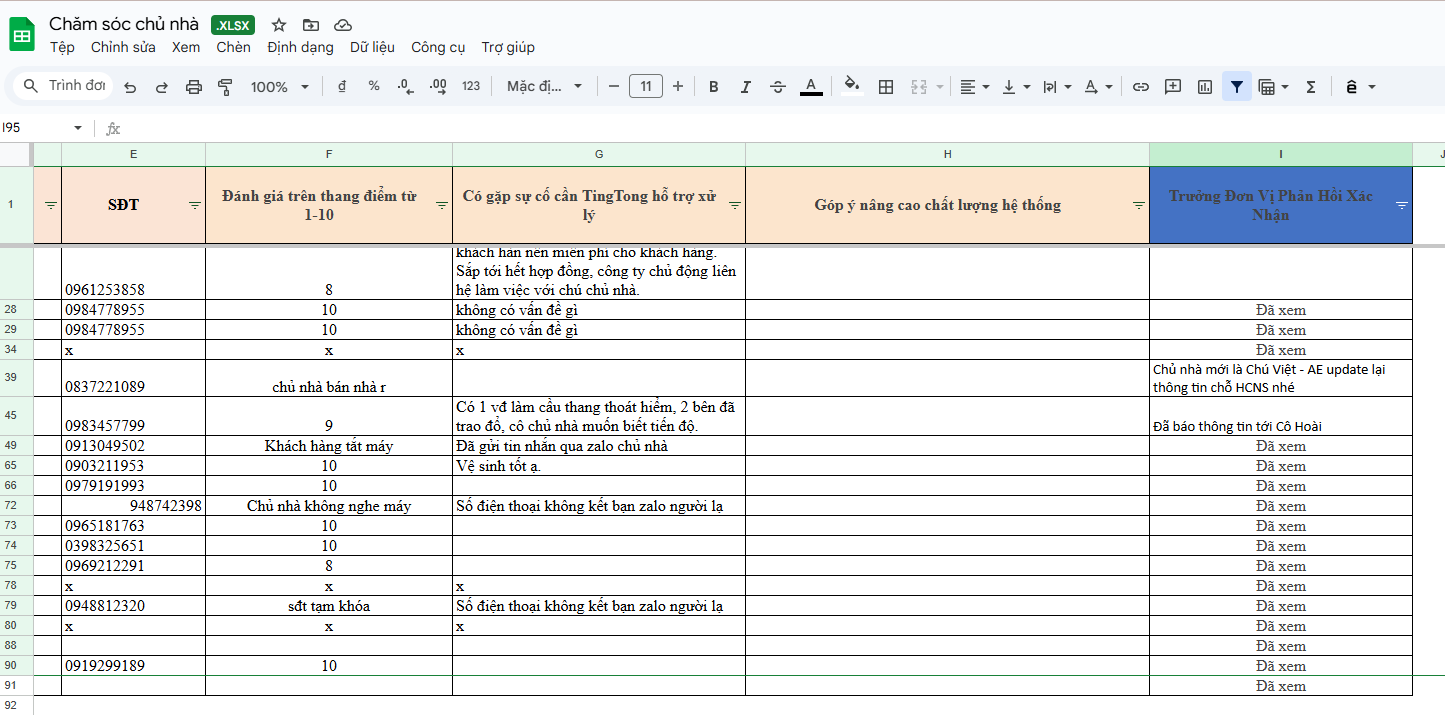Star this spreadsheet file
The image size is (1445, 715).
279,25
